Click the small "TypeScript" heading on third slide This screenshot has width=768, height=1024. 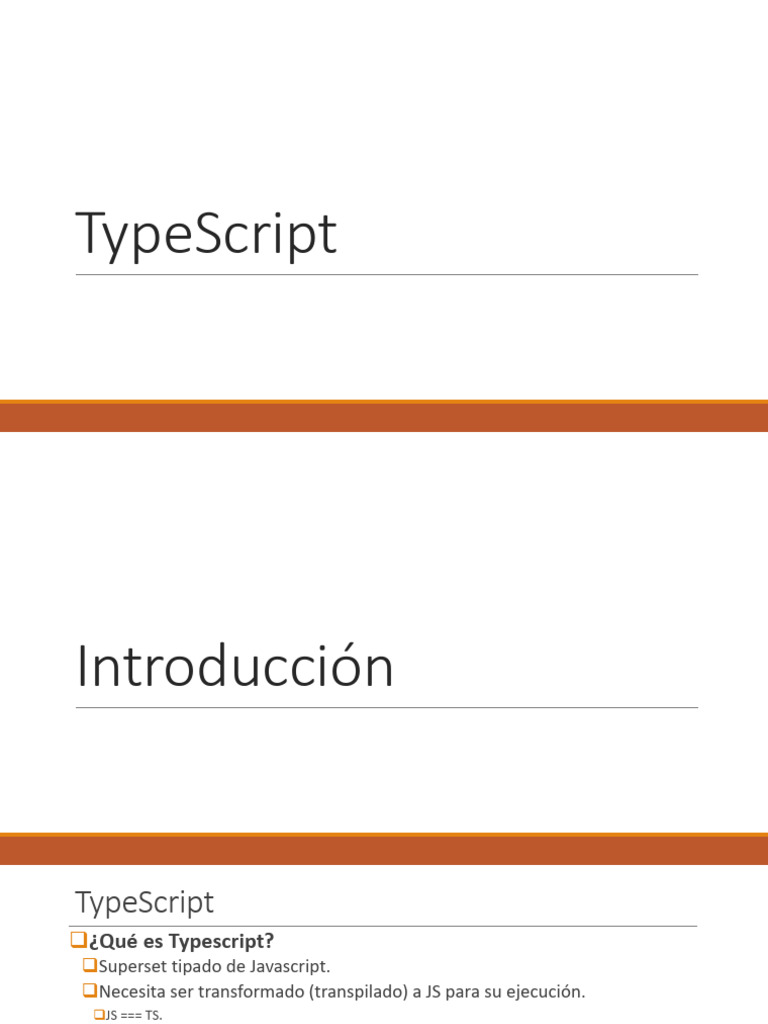144,902
